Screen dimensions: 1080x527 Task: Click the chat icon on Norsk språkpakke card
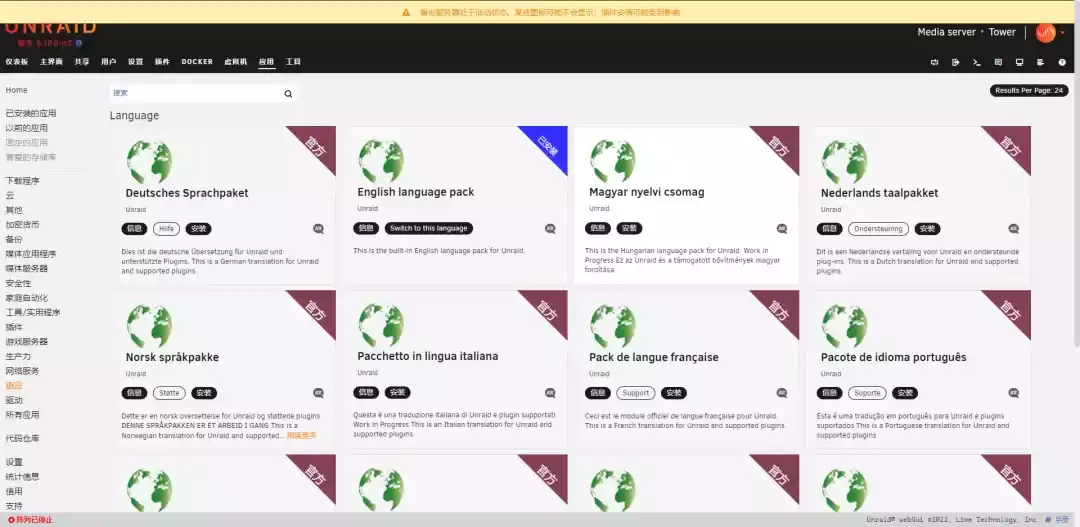point(318,393)
